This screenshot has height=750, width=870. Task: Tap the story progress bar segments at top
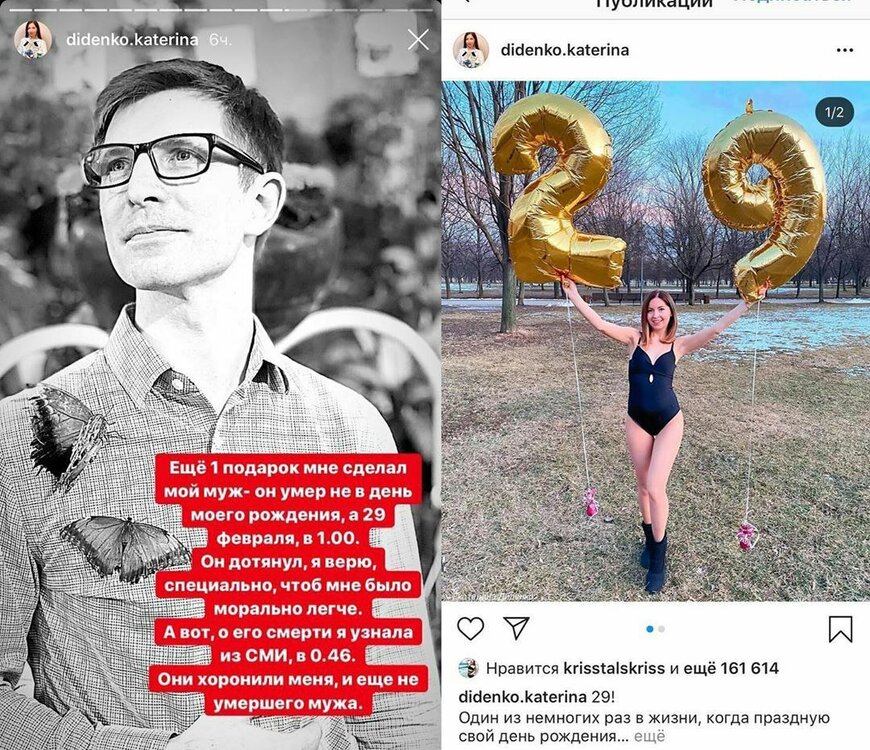pos(221,10)
